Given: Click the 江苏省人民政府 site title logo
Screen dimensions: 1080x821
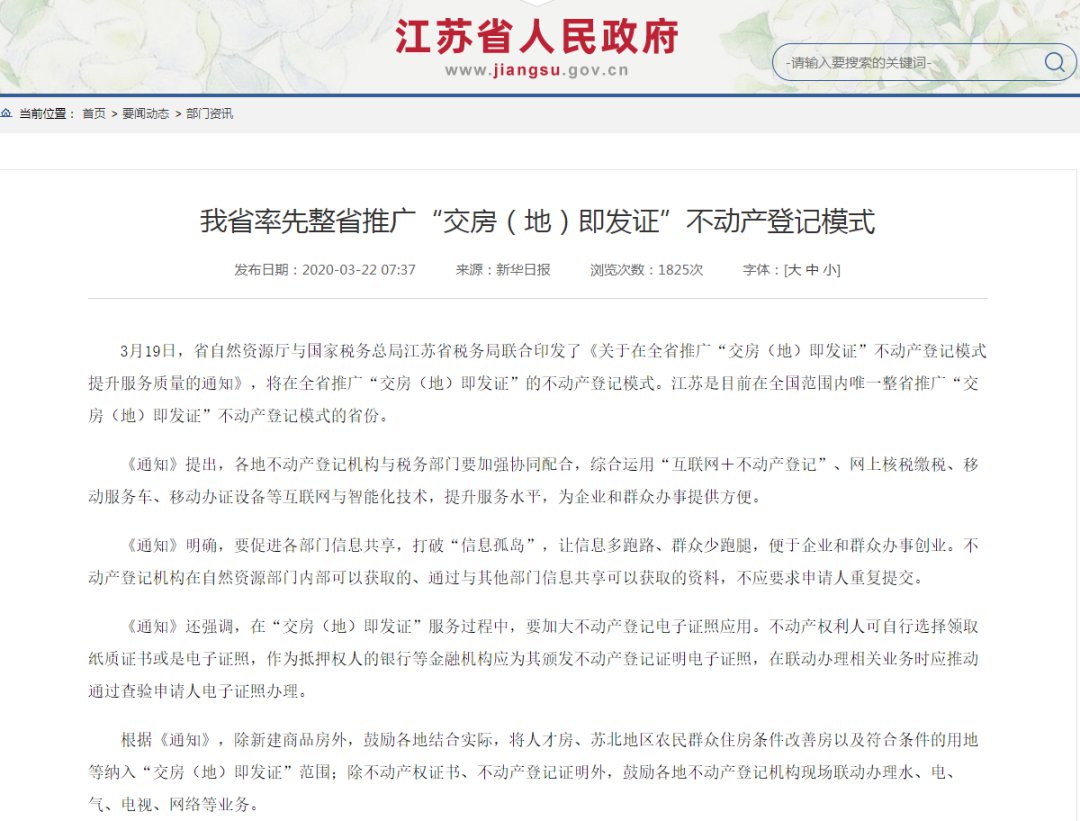Looking at the screenshot, I should [537, 36].
